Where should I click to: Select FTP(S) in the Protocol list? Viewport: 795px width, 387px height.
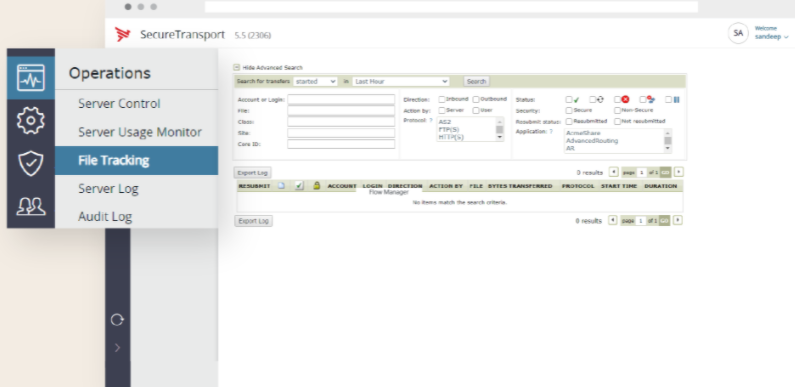click(x=448, y=130)
